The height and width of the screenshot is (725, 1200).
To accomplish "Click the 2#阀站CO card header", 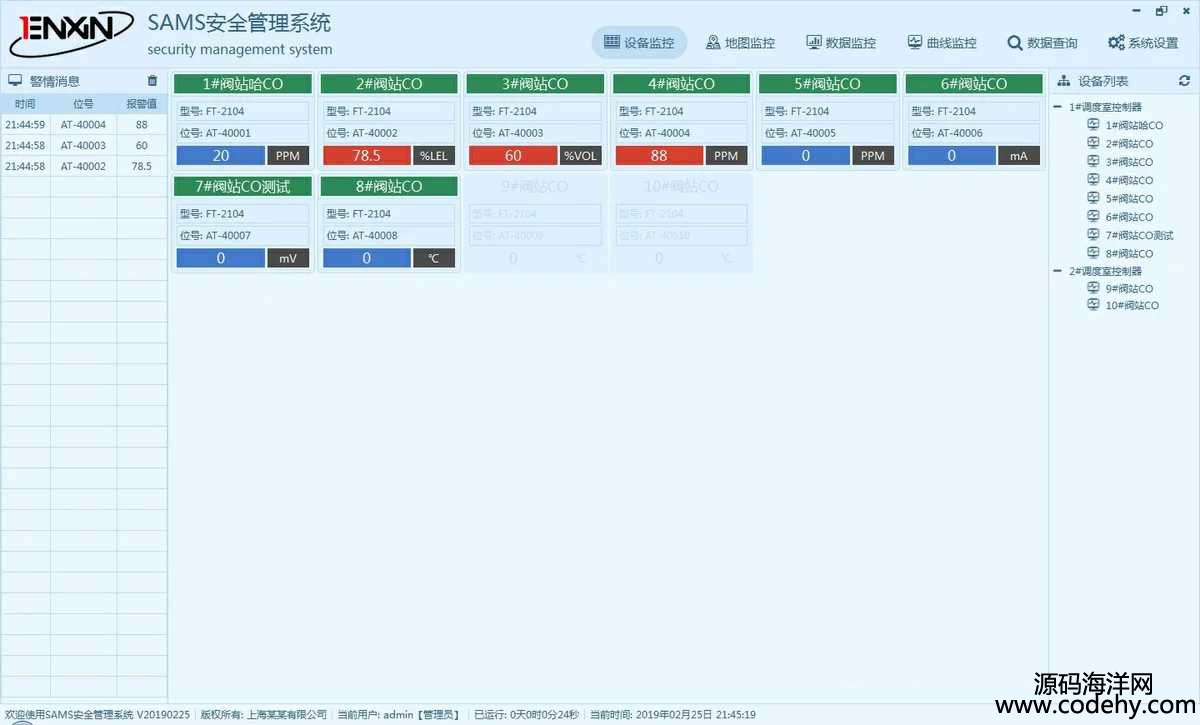I will click(389, 84).
